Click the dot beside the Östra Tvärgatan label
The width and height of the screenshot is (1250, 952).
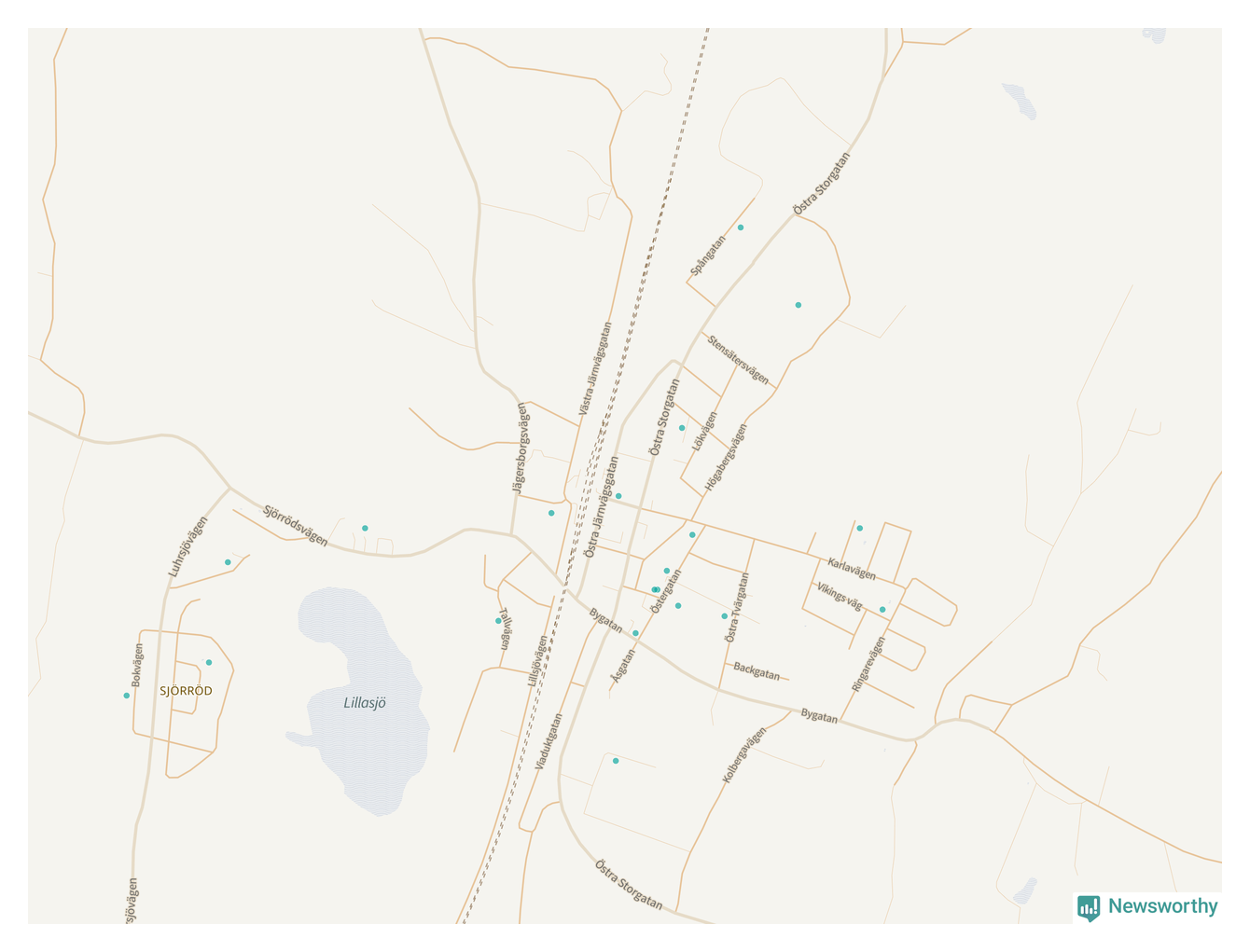[x=724, y=616]
